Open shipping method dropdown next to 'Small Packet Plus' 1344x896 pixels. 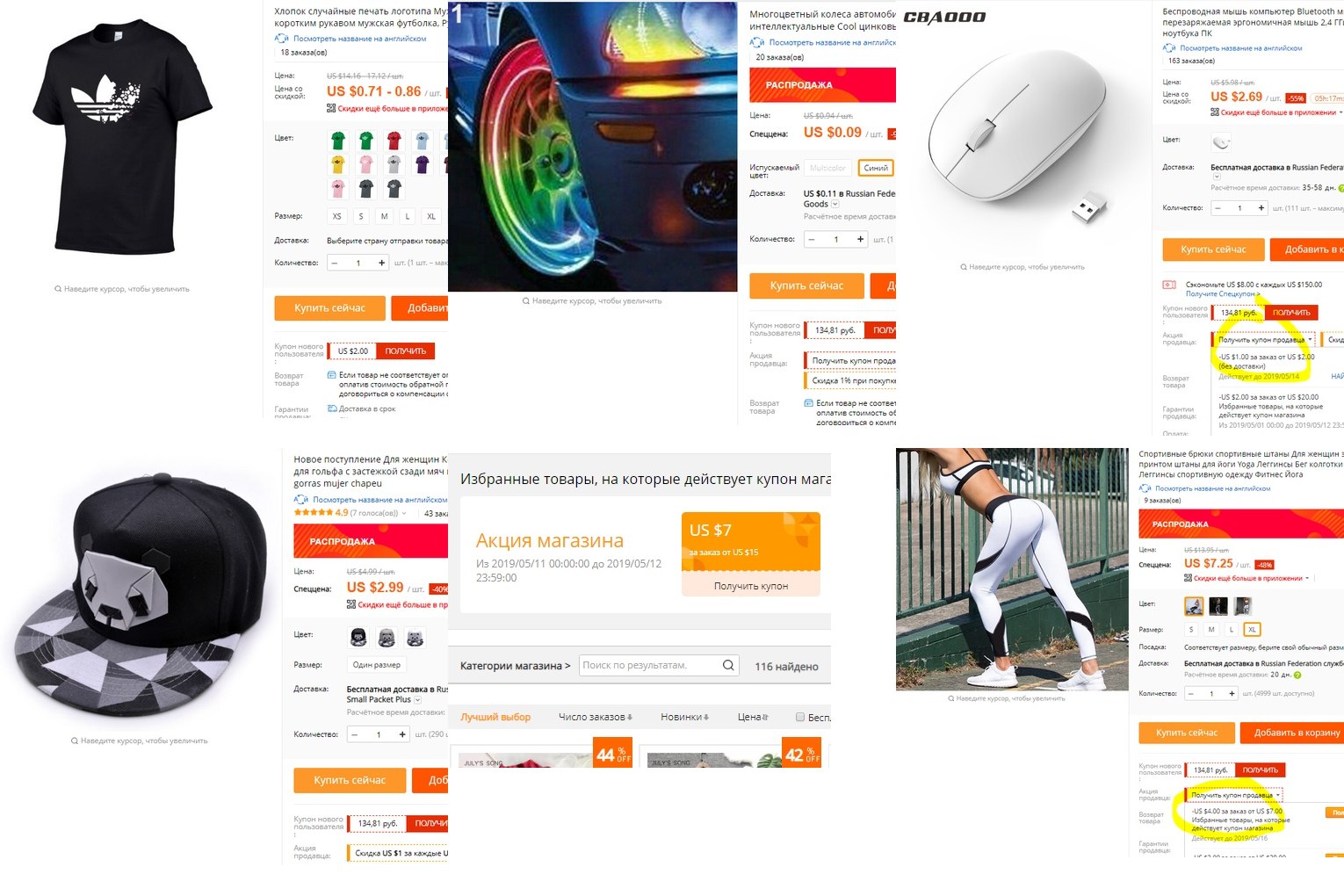click(x=417, y=700)
